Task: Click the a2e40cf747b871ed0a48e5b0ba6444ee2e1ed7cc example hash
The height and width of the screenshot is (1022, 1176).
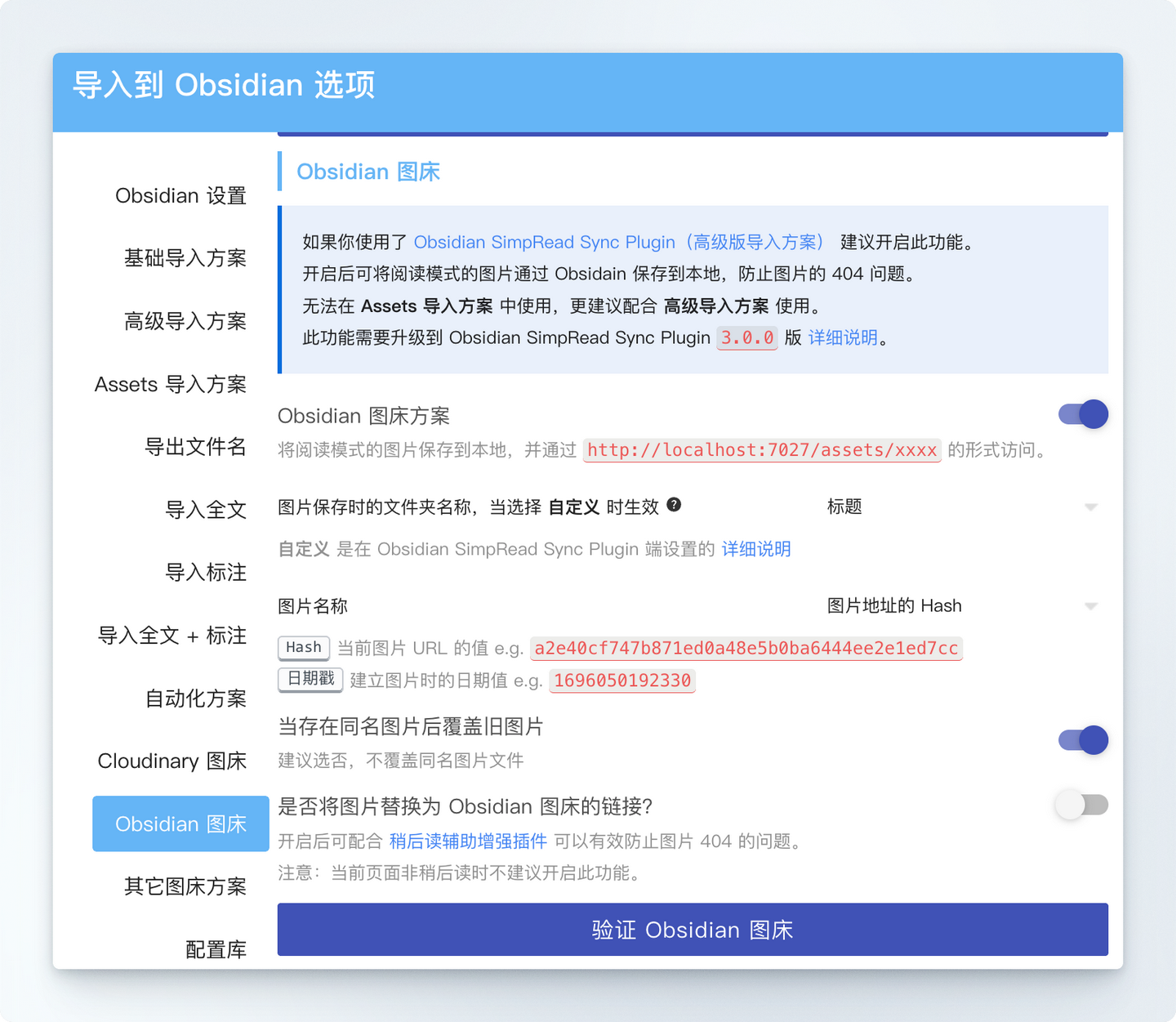Action: click(746, 649)
